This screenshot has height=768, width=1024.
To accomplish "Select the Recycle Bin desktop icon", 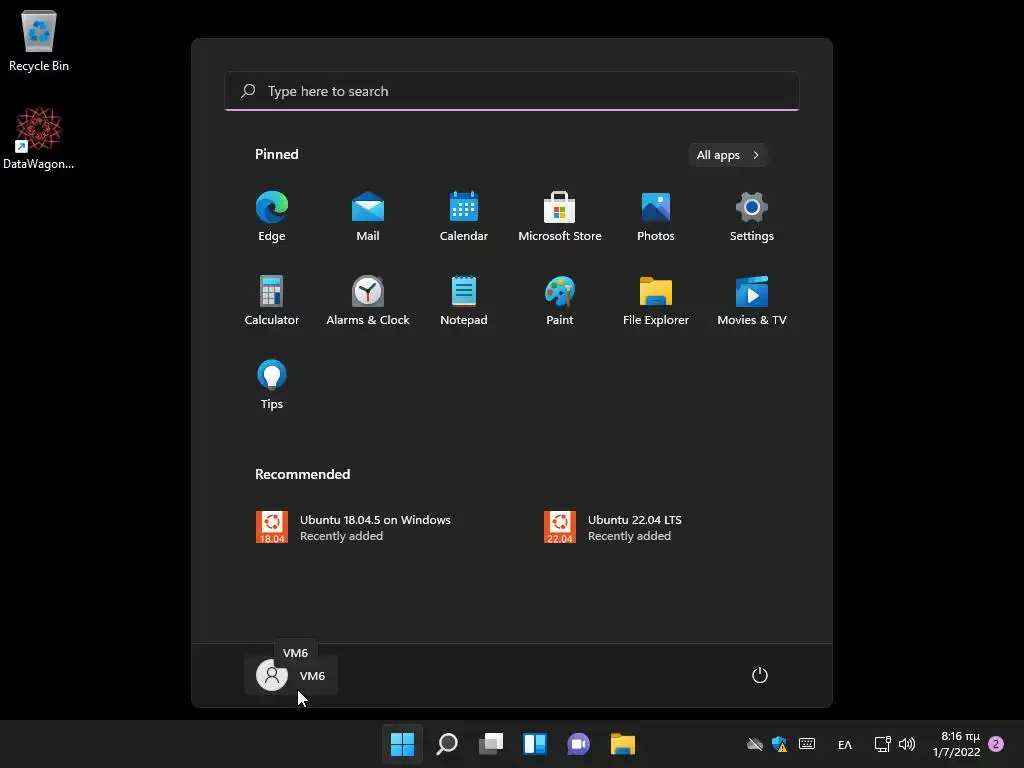I will coord(39,40).
